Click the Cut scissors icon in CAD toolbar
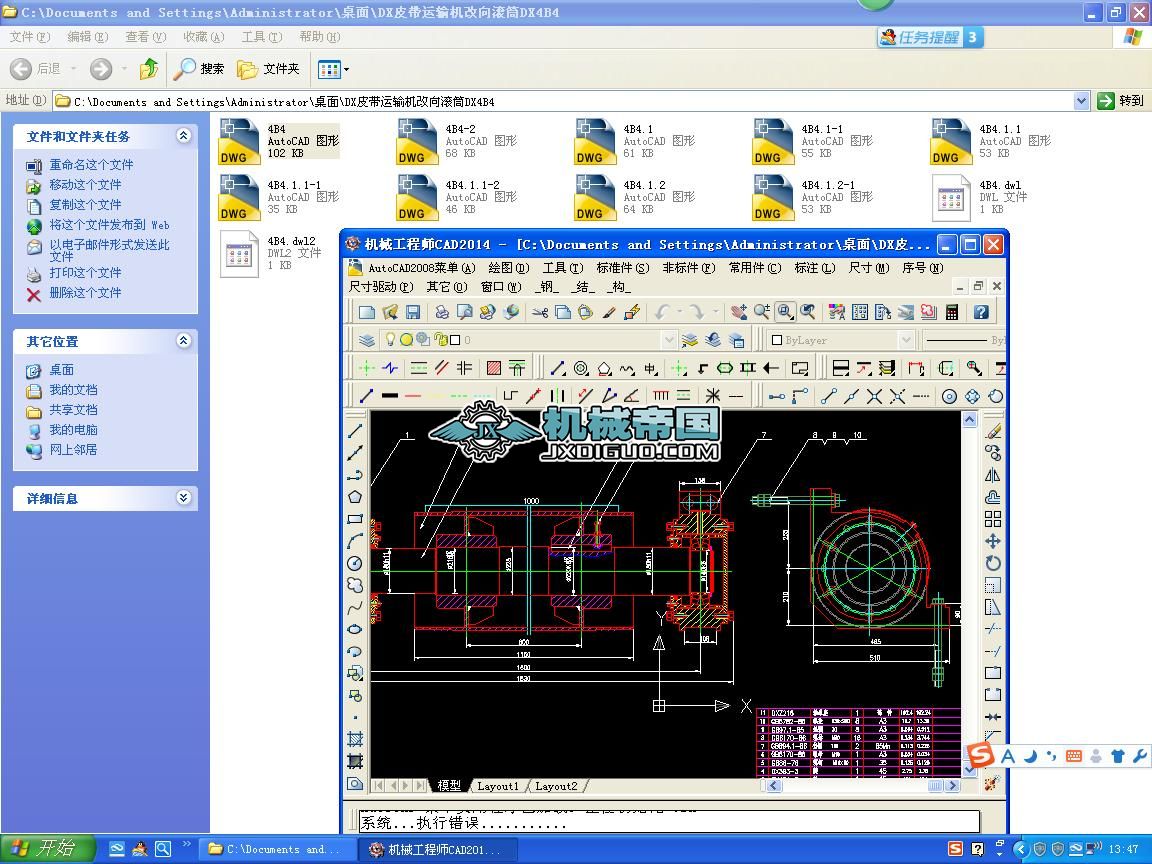The height and width of the screenshot is (864, 1152). (540, 312)
